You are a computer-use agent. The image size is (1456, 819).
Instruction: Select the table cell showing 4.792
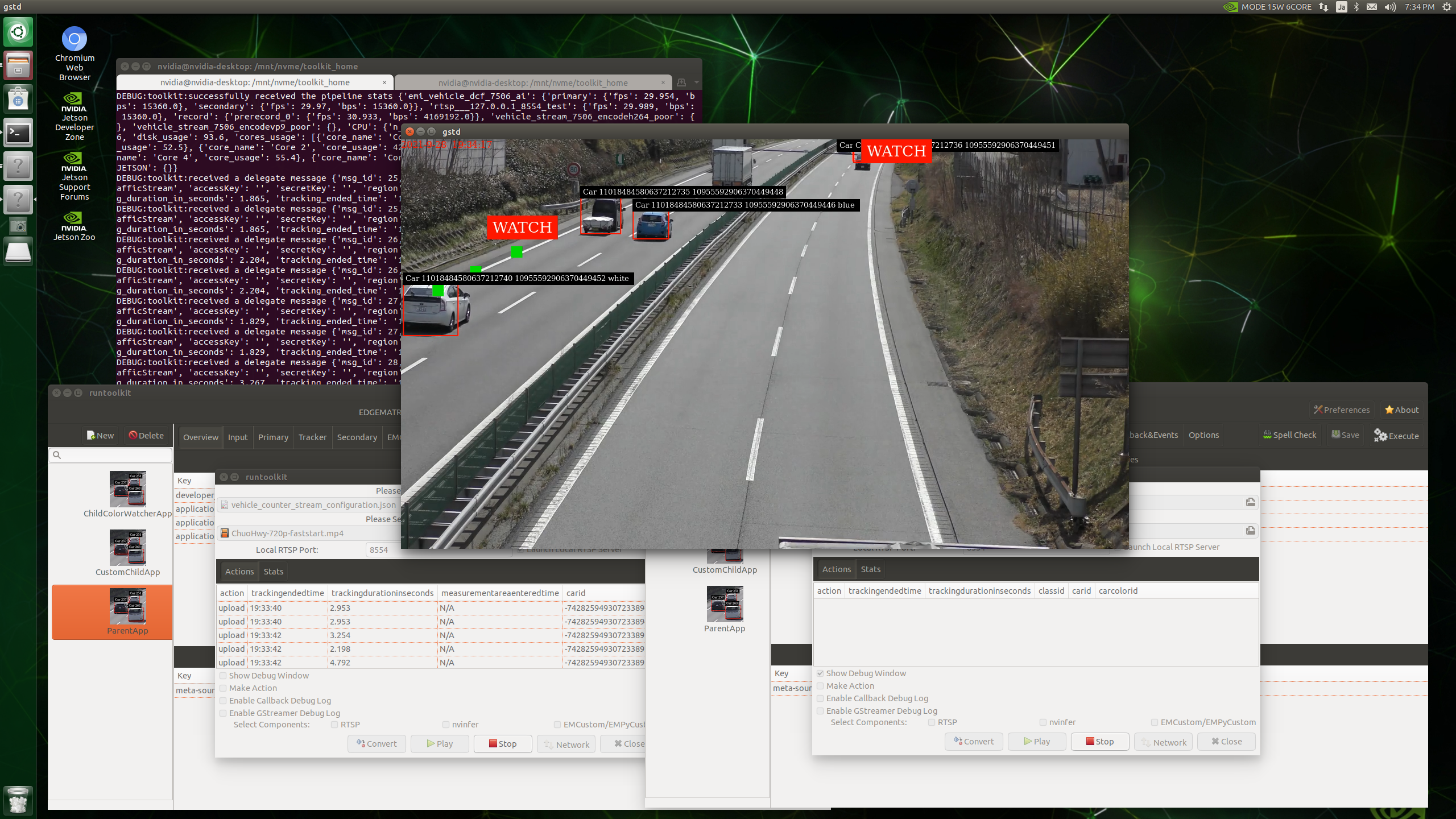point(383,663)
